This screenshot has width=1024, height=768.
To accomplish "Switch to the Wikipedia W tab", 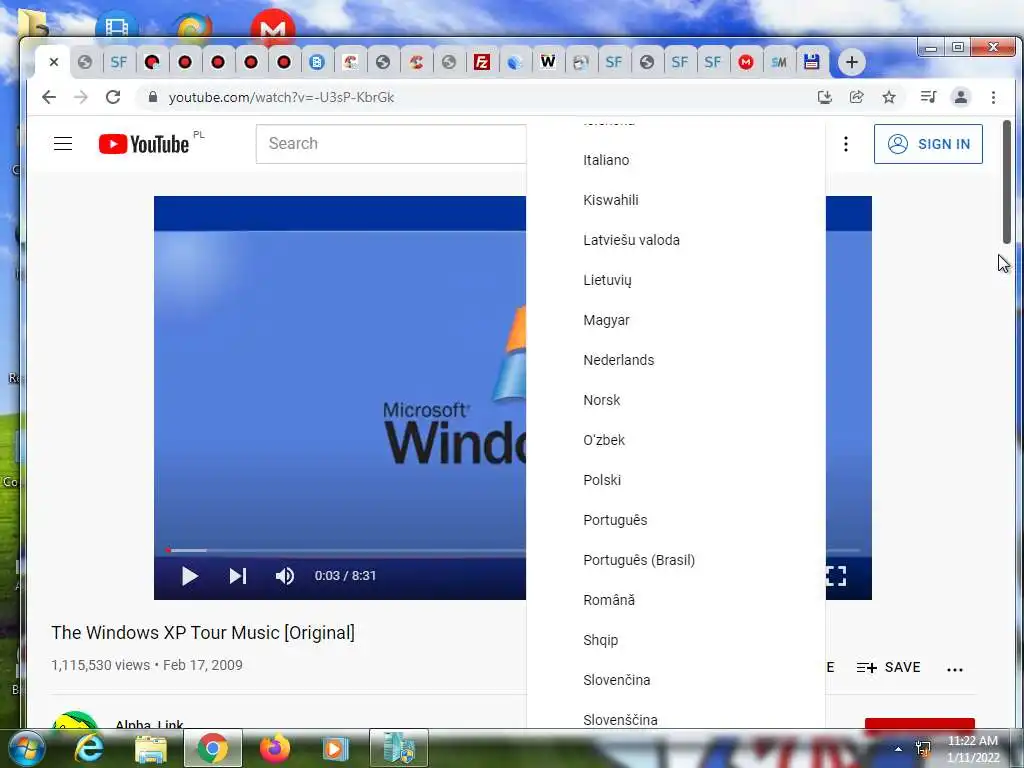I will [x=548, y=62].
